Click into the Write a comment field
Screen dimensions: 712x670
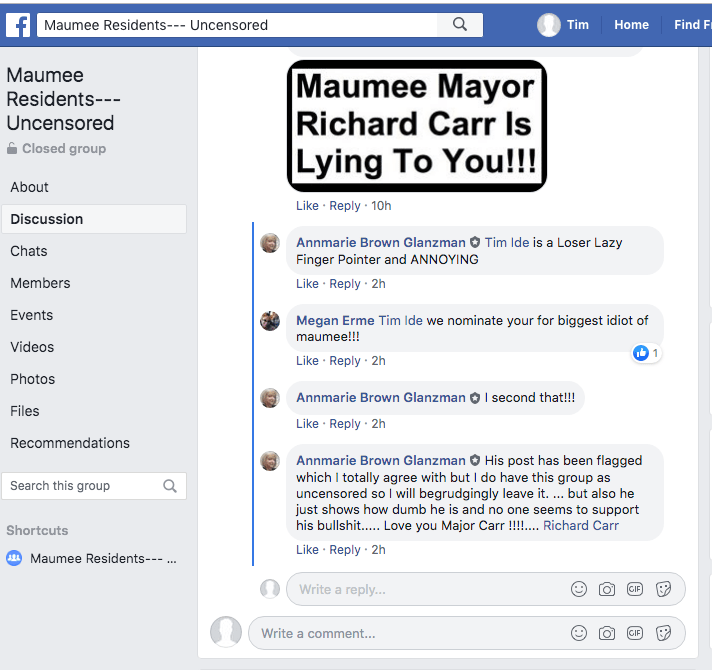(x=410, y=633)
